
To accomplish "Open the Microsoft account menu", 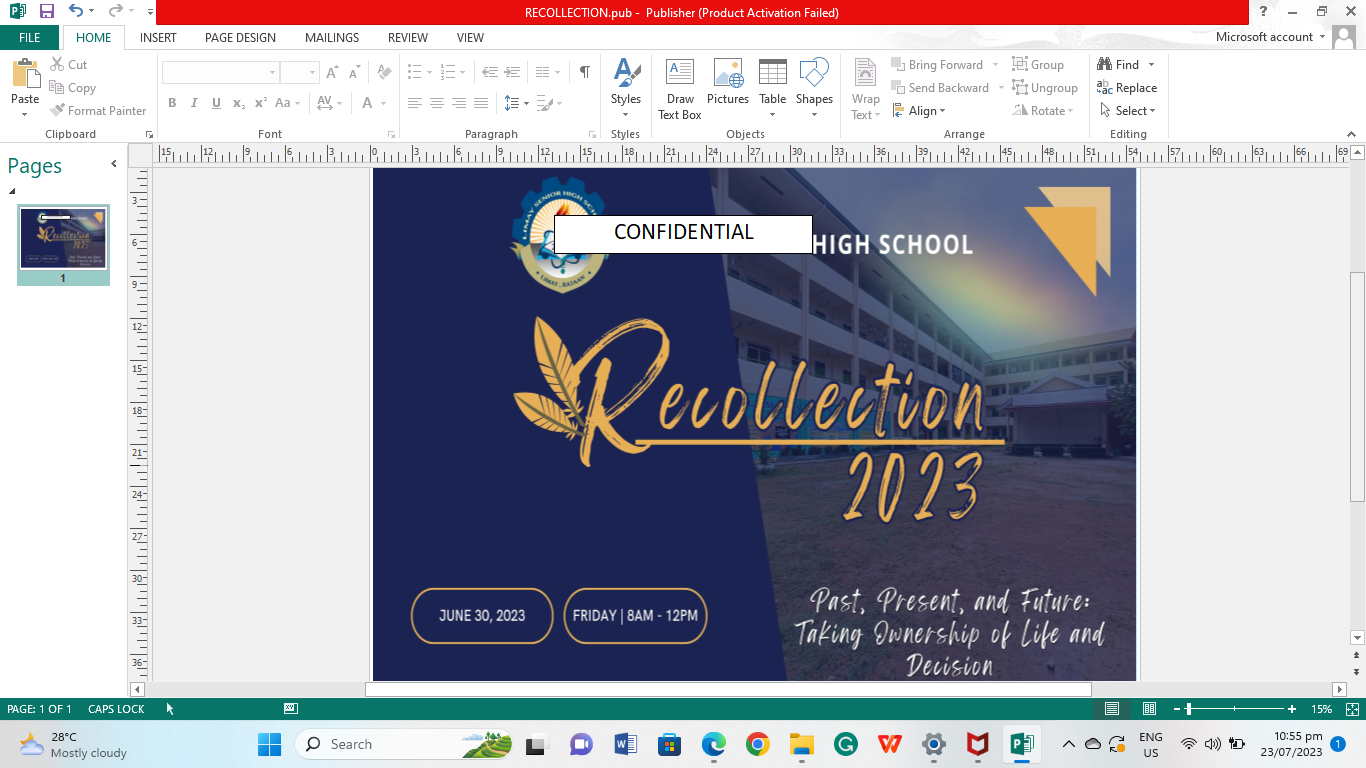I will tap(1270, 37).
